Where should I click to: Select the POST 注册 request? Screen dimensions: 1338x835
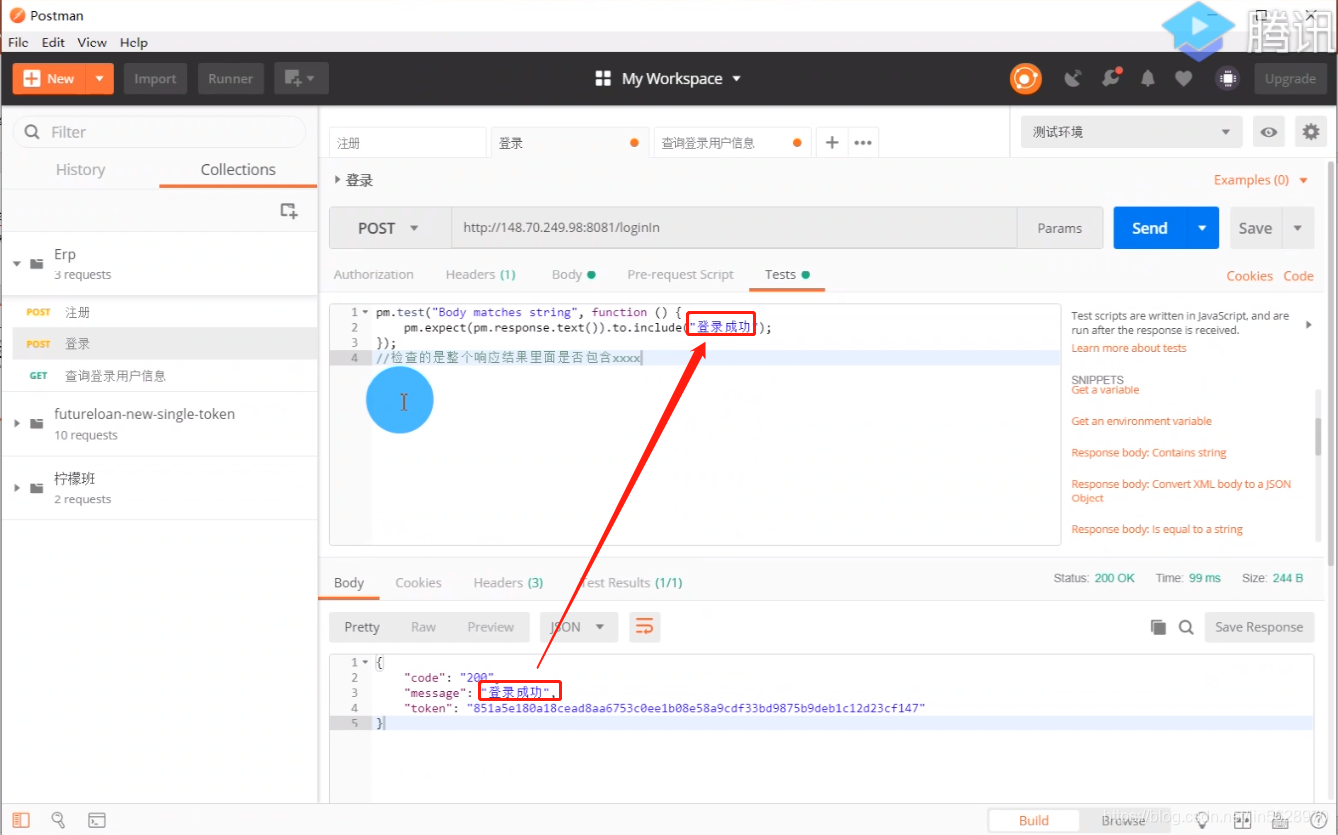point(159,312)
